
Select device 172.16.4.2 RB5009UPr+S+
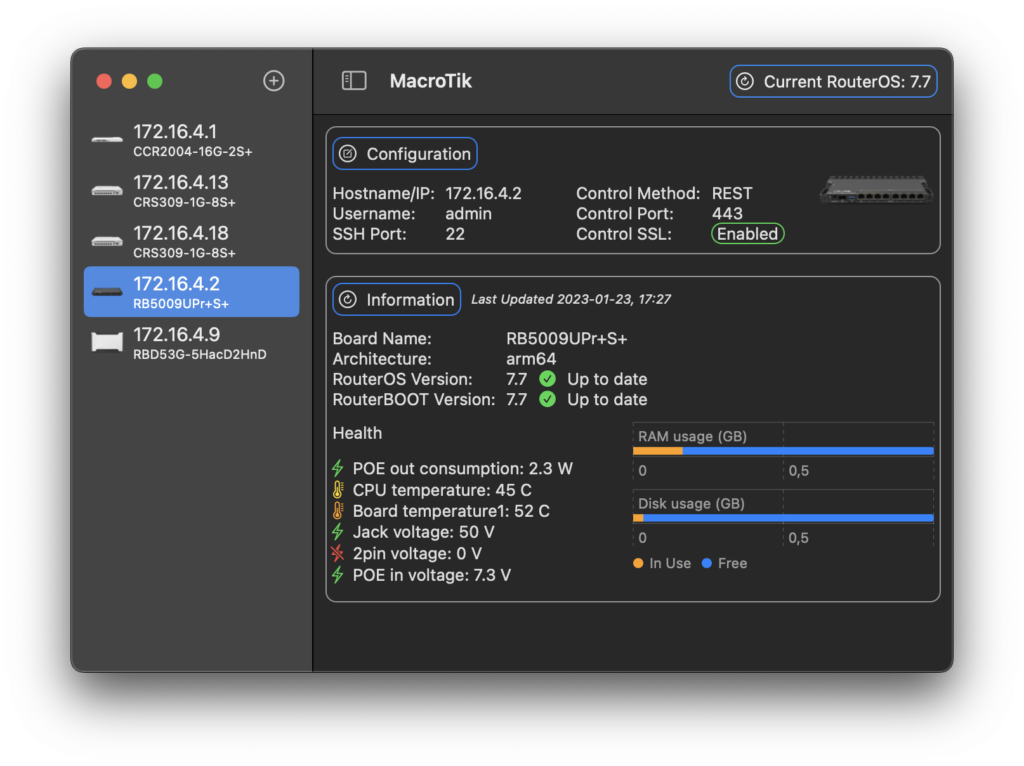coord(192,292)
